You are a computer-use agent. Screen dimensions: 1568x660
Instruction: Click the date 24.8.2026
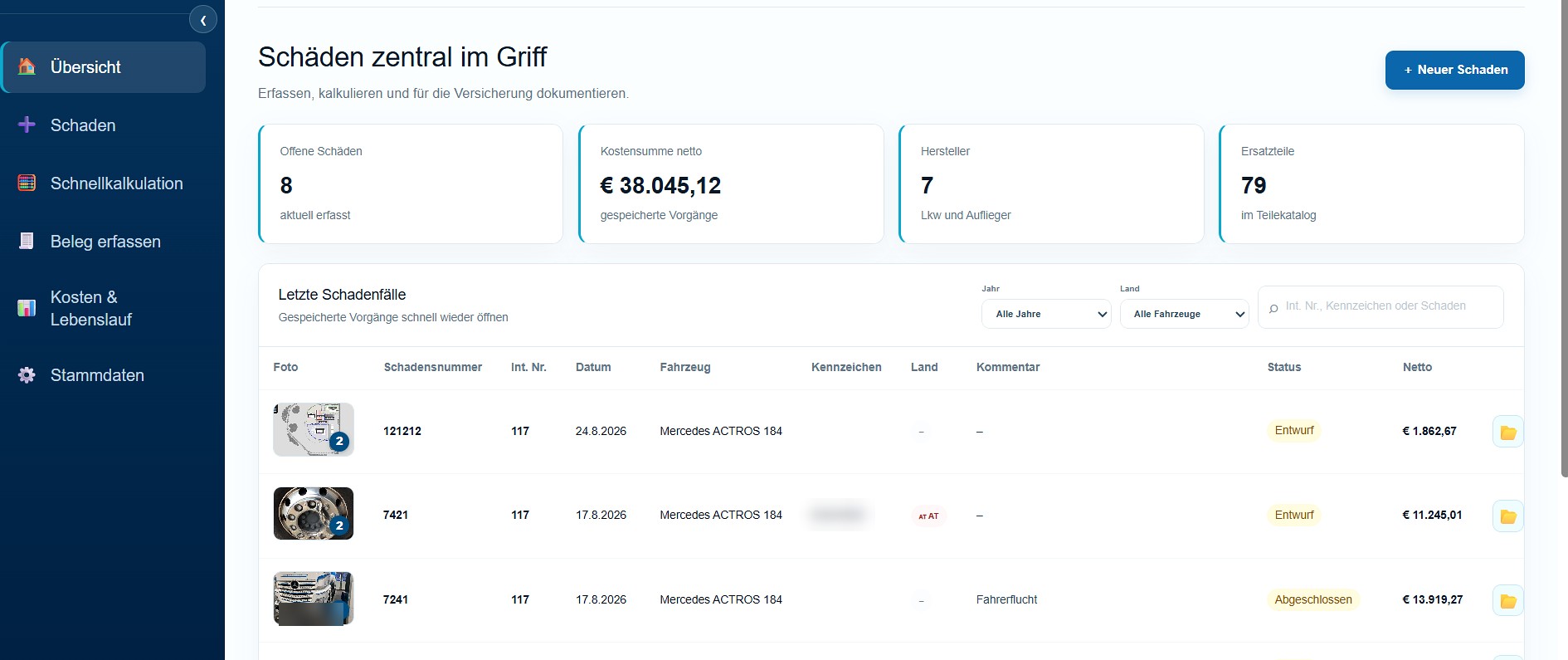click(x=601, y=431)
